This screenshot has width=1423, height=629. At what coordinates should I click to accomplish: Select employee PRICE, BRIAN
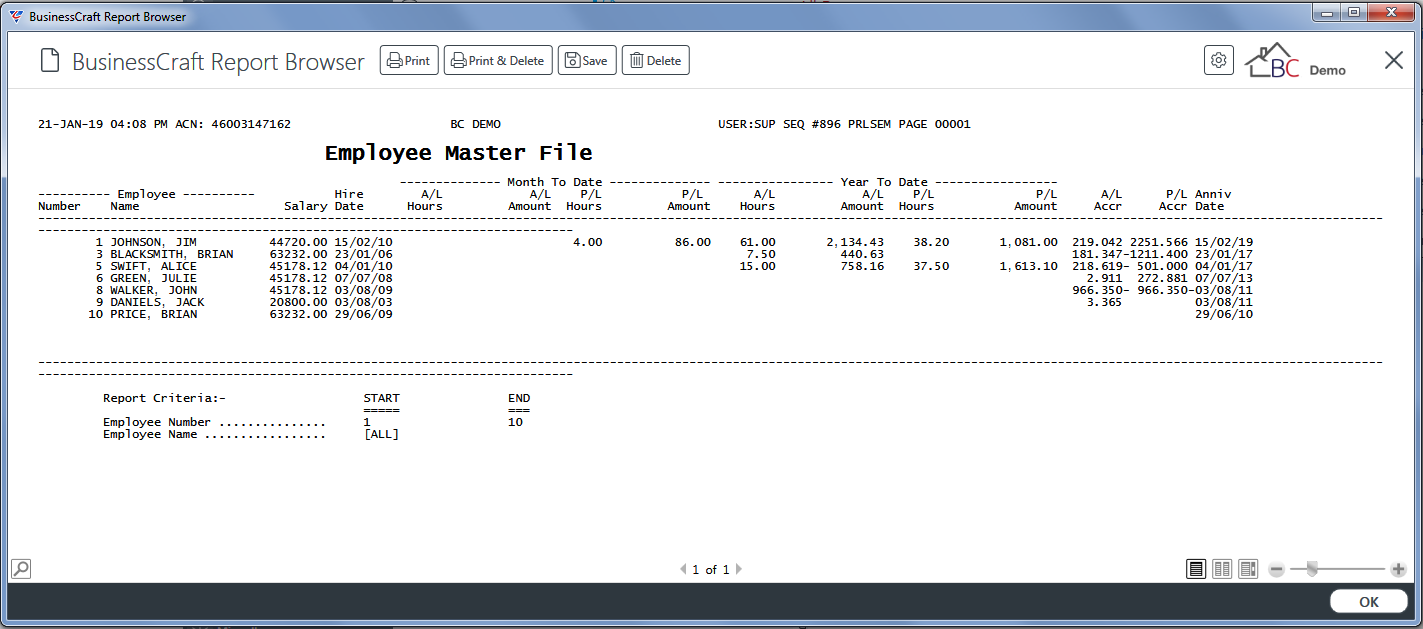[x=153, y=314]
